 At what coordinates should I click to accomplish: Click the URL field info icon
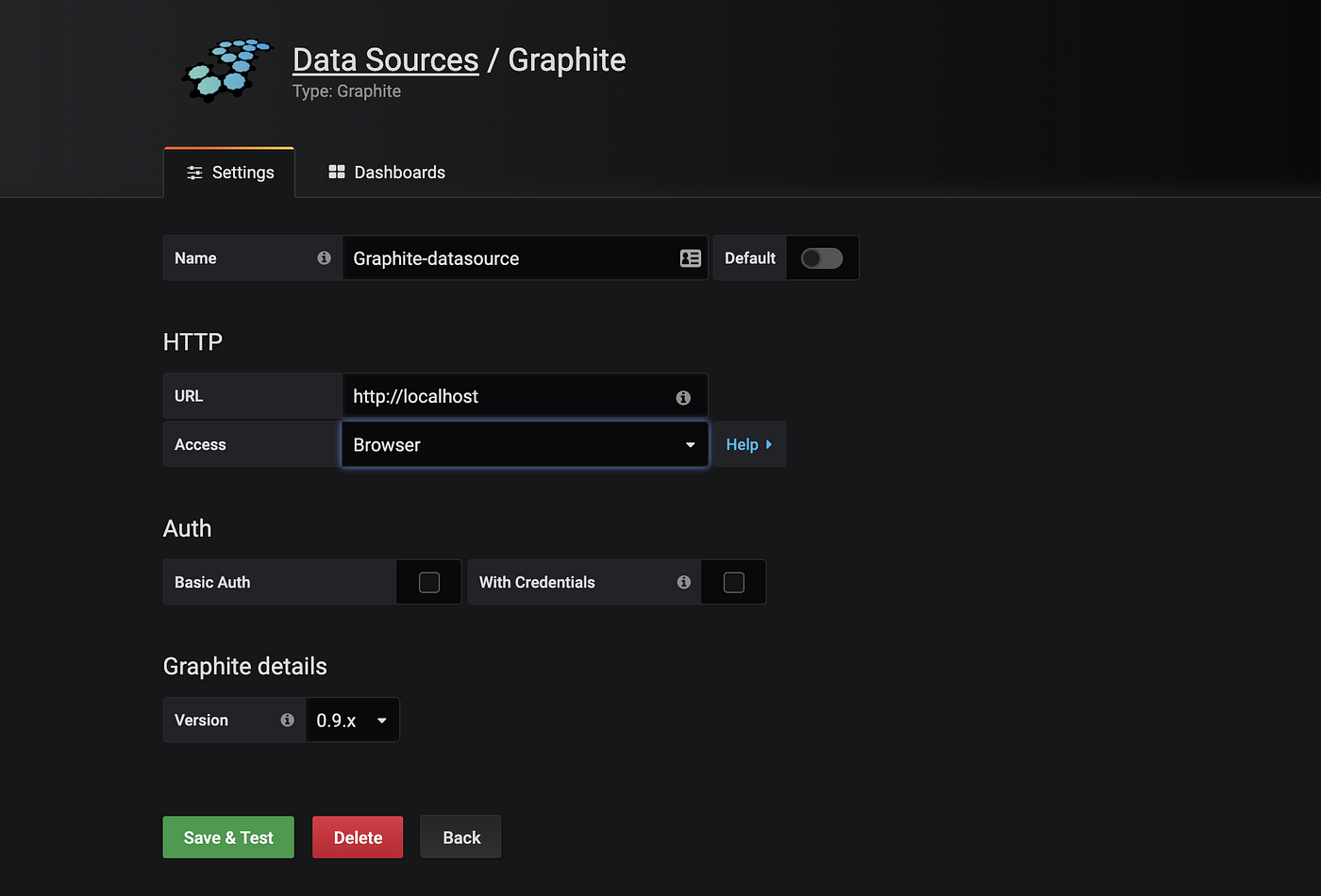[x=683, y=398]
